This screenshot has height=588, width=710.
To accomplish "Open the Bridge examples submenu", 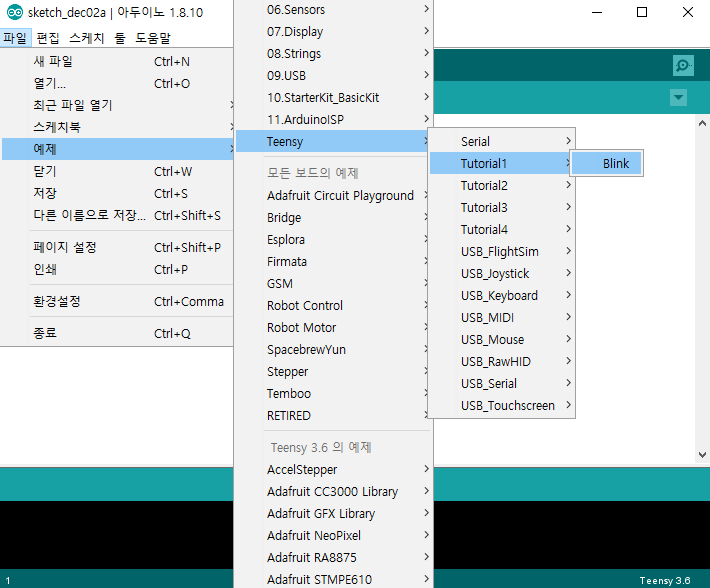I will tap(333, 217).
